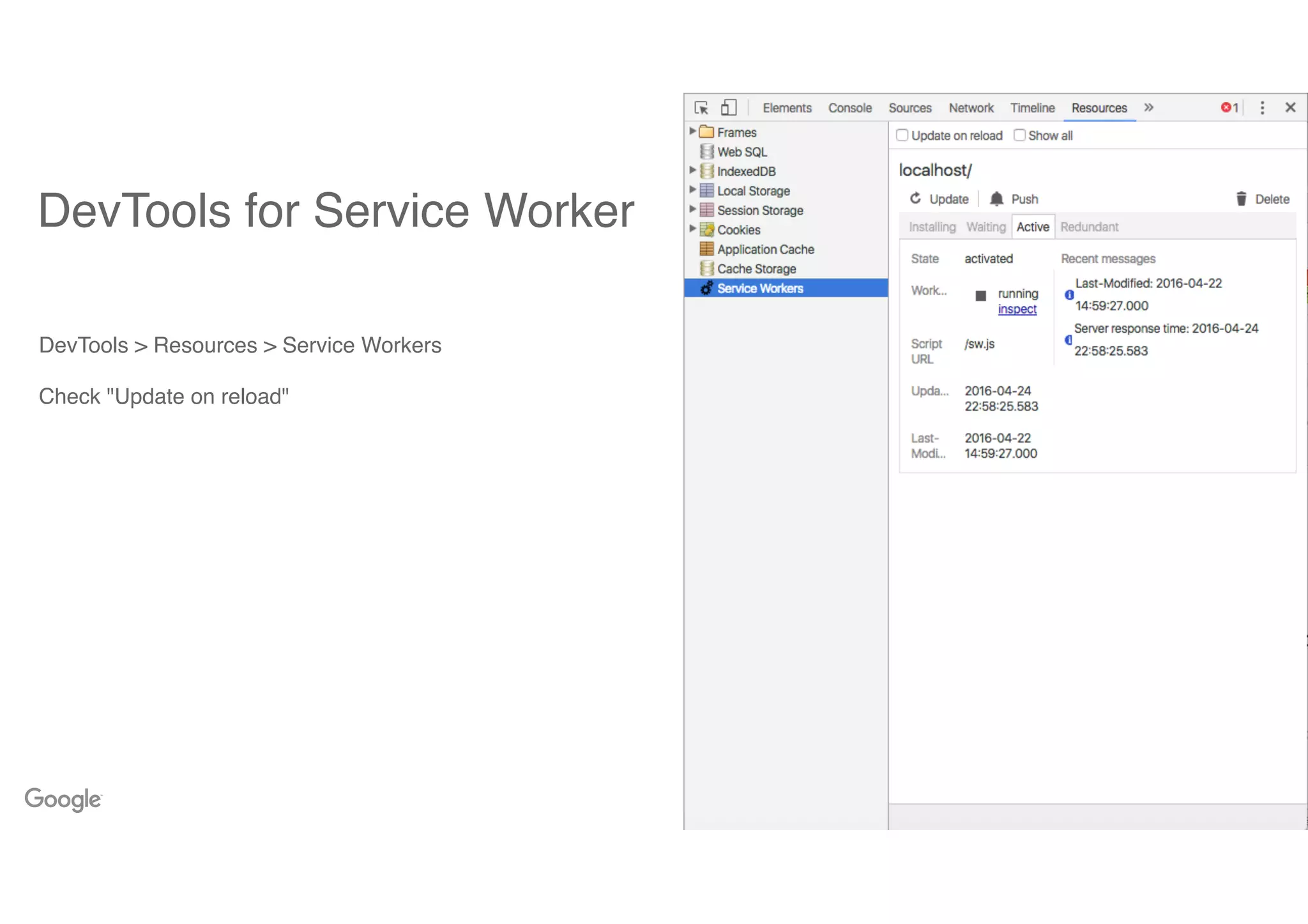Click the IndexedDB database icon

click(706, 170)
